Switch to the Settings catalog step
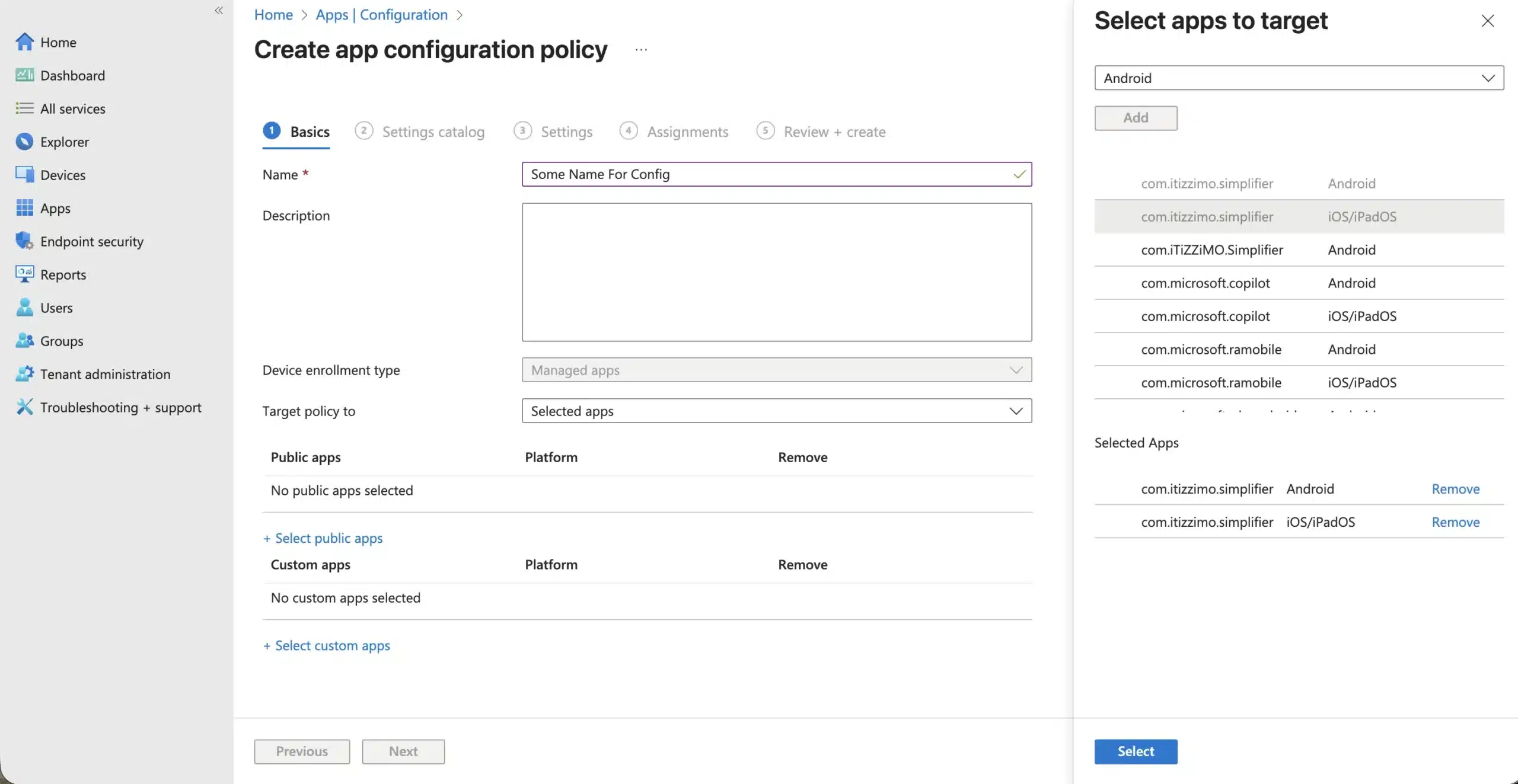1518x784 pixels. pyautogui.click(x=433, y=132)
